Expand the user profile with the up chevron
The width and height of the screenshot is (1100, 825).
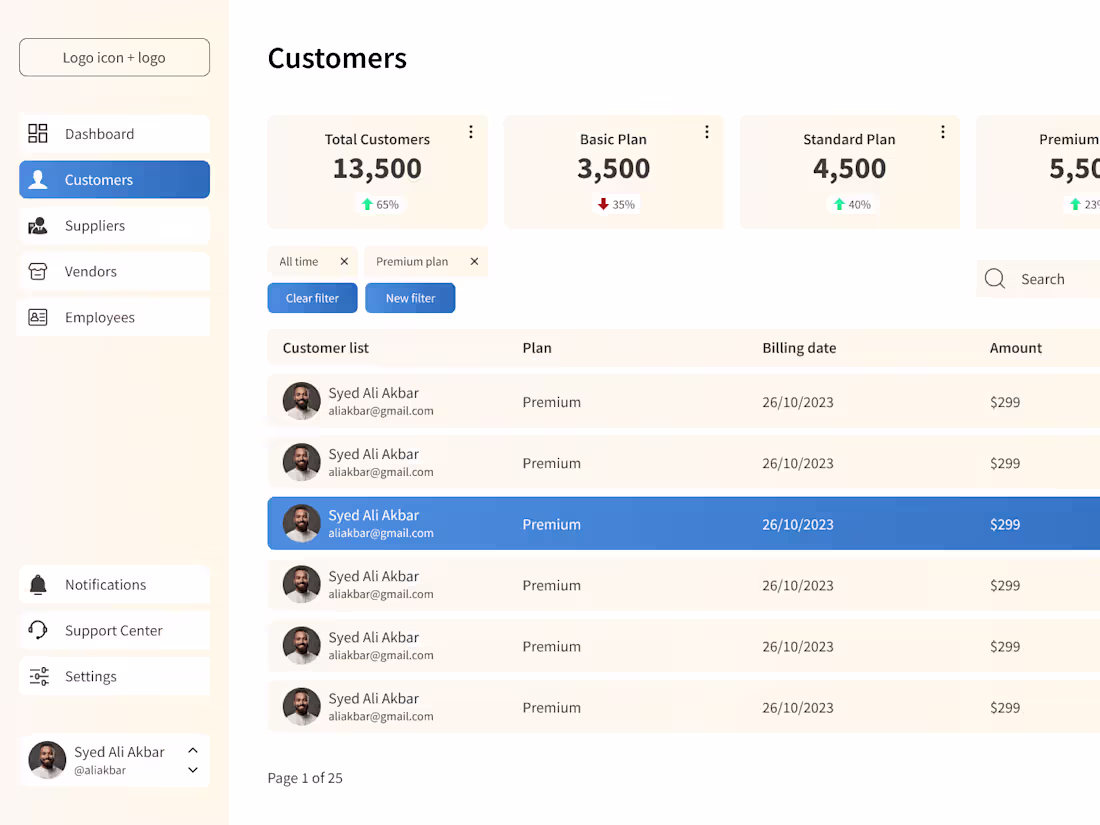192,751
